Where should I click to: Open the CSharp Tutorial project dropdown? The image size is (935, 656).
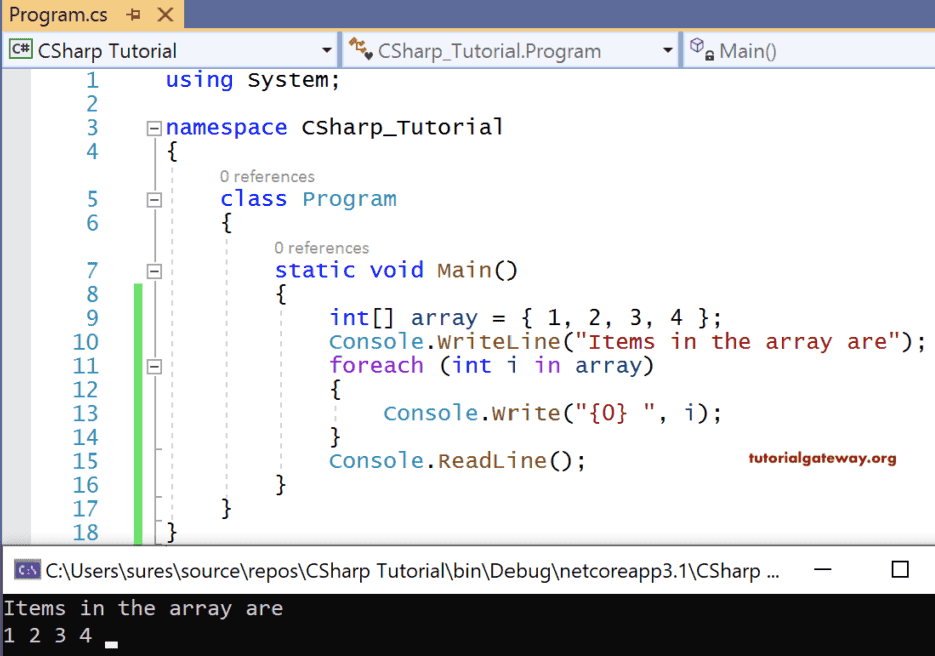pos(326,49)
